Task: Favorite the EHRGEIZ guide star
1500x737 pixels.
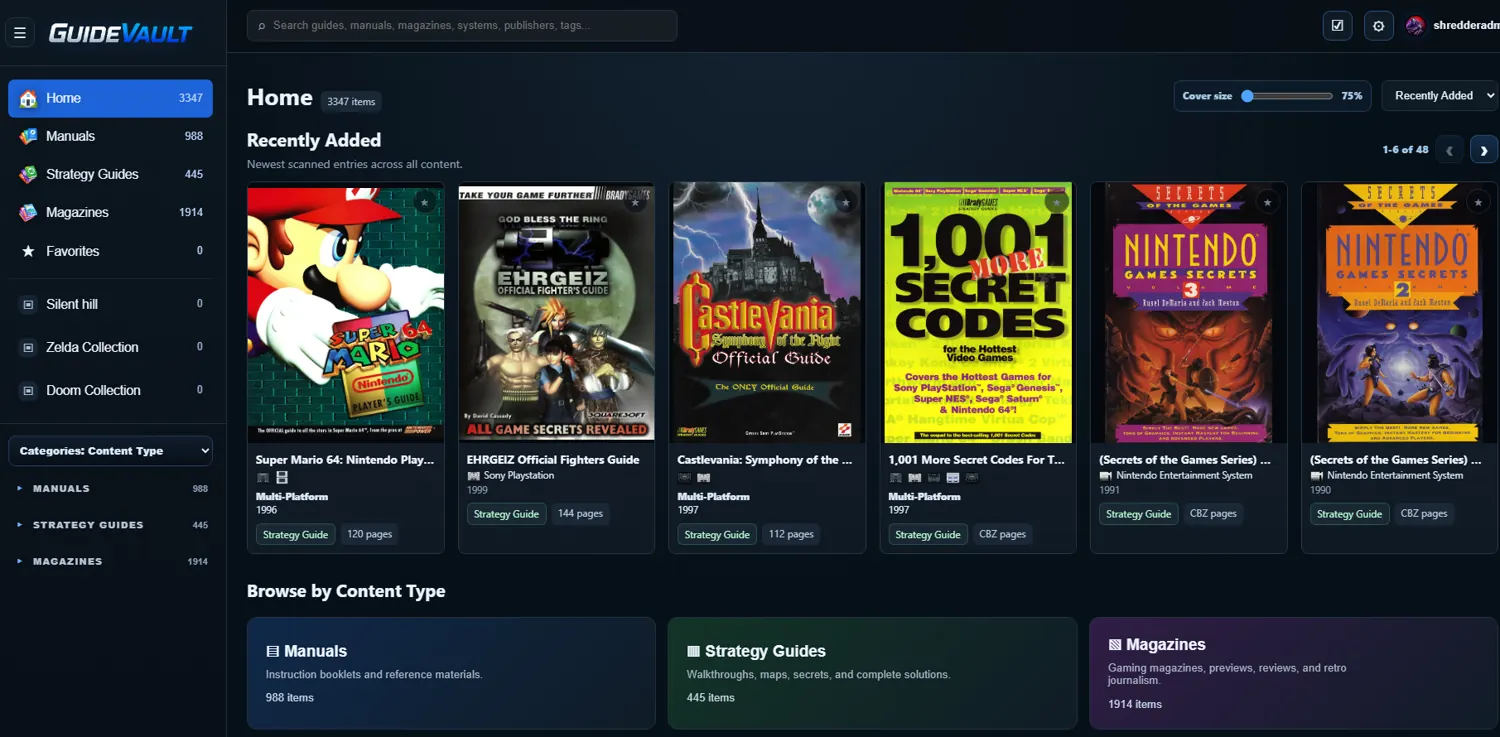Action: click(635, 202)
